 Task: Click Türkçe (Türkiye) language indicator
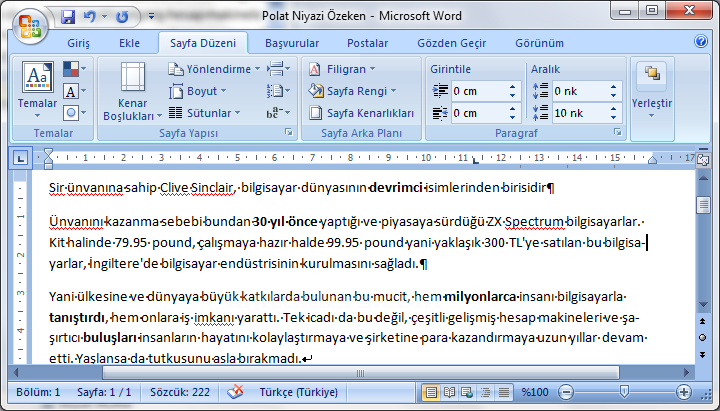298,392
